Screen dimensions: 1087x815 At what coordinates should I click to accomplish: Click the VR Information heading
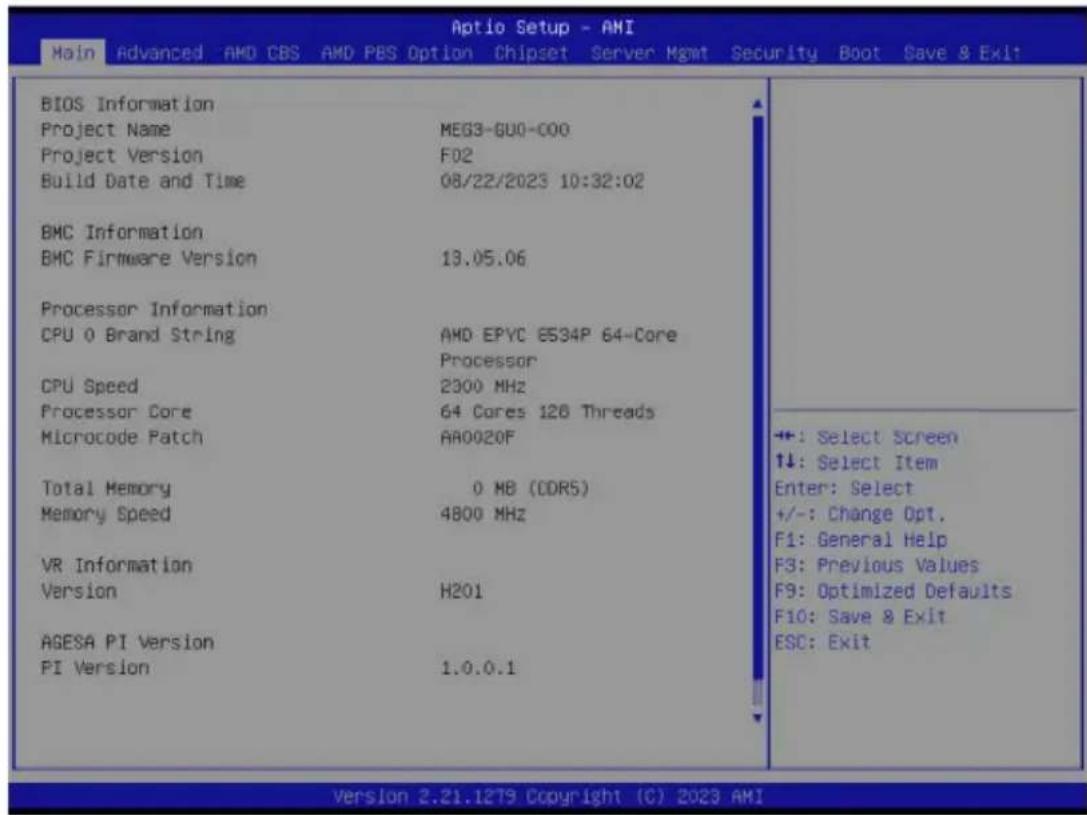coord(116,566)
